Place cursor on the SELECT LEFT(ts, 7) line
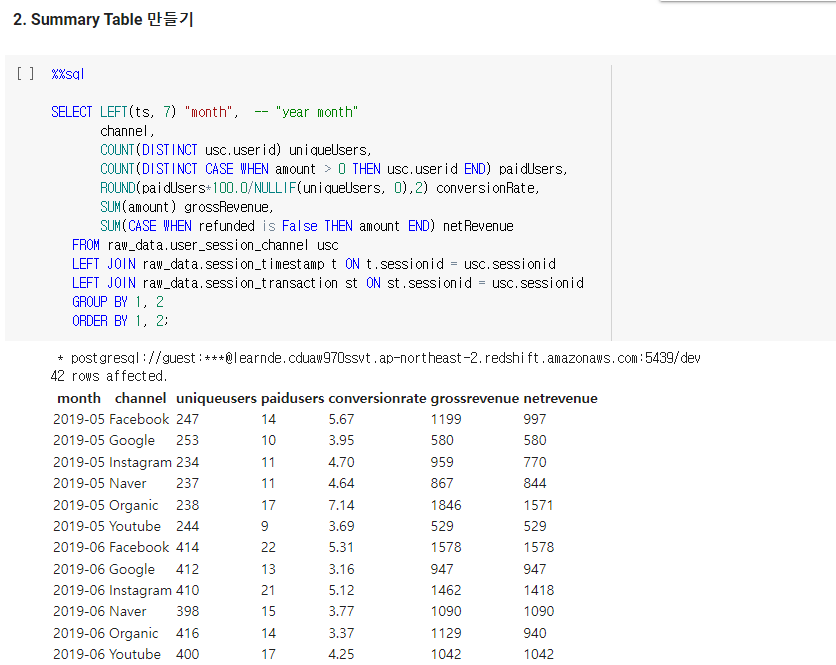The height and width of the screenshot is (665, 836). [204, 112]
